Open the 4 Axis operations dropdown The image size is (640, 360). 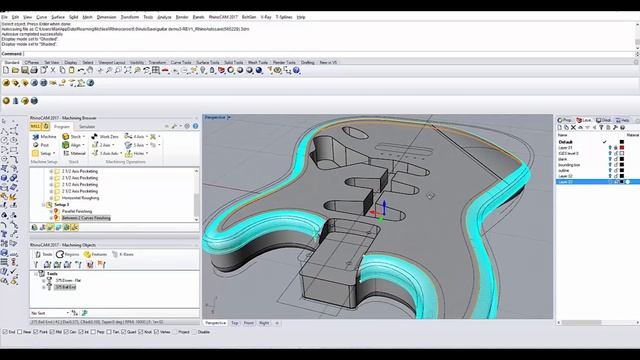[x=147, y=137]
